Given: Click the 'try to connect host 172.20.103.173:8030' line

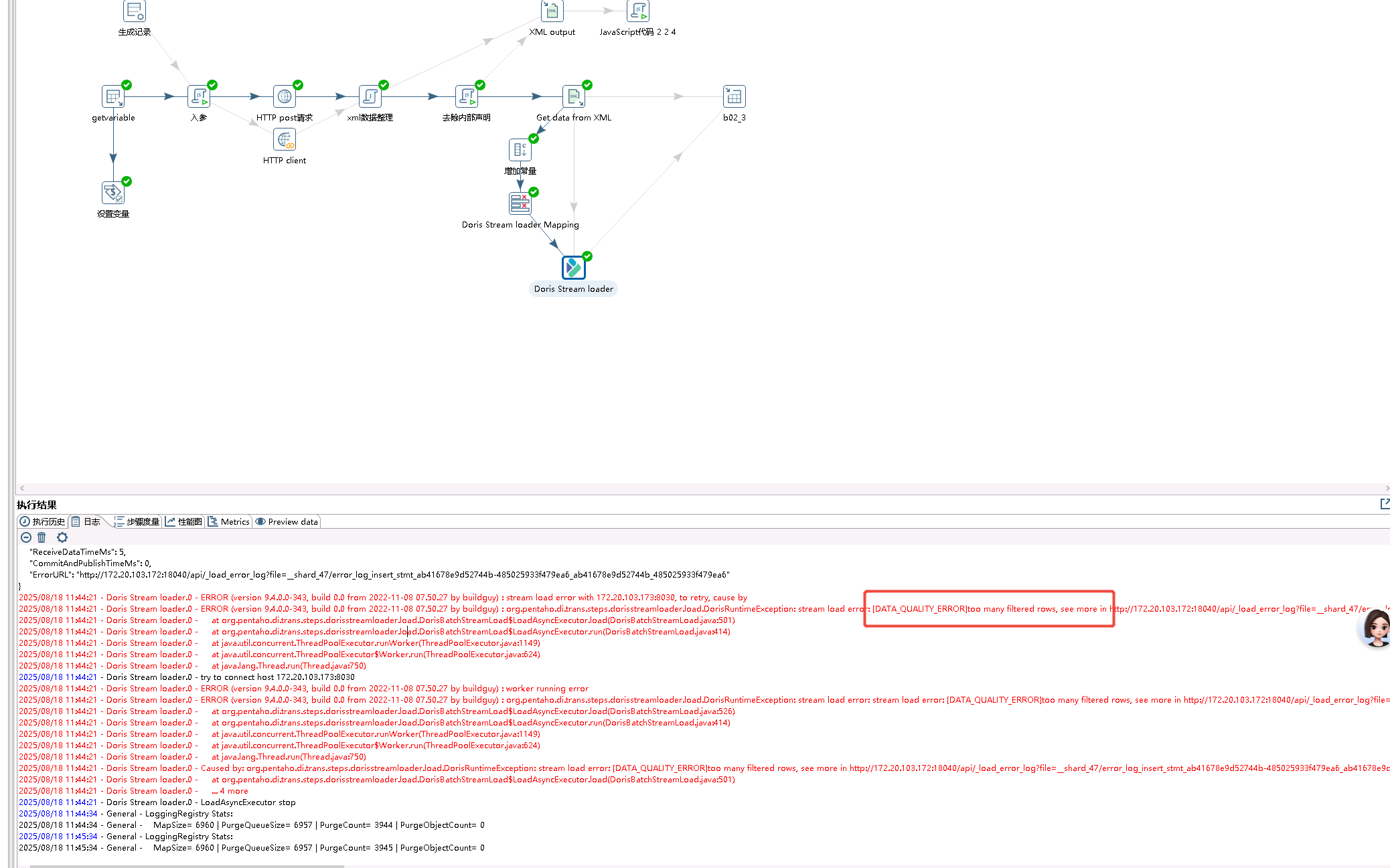Looking at the screenshot, I should pyautogui.click(x=187, y=677).
